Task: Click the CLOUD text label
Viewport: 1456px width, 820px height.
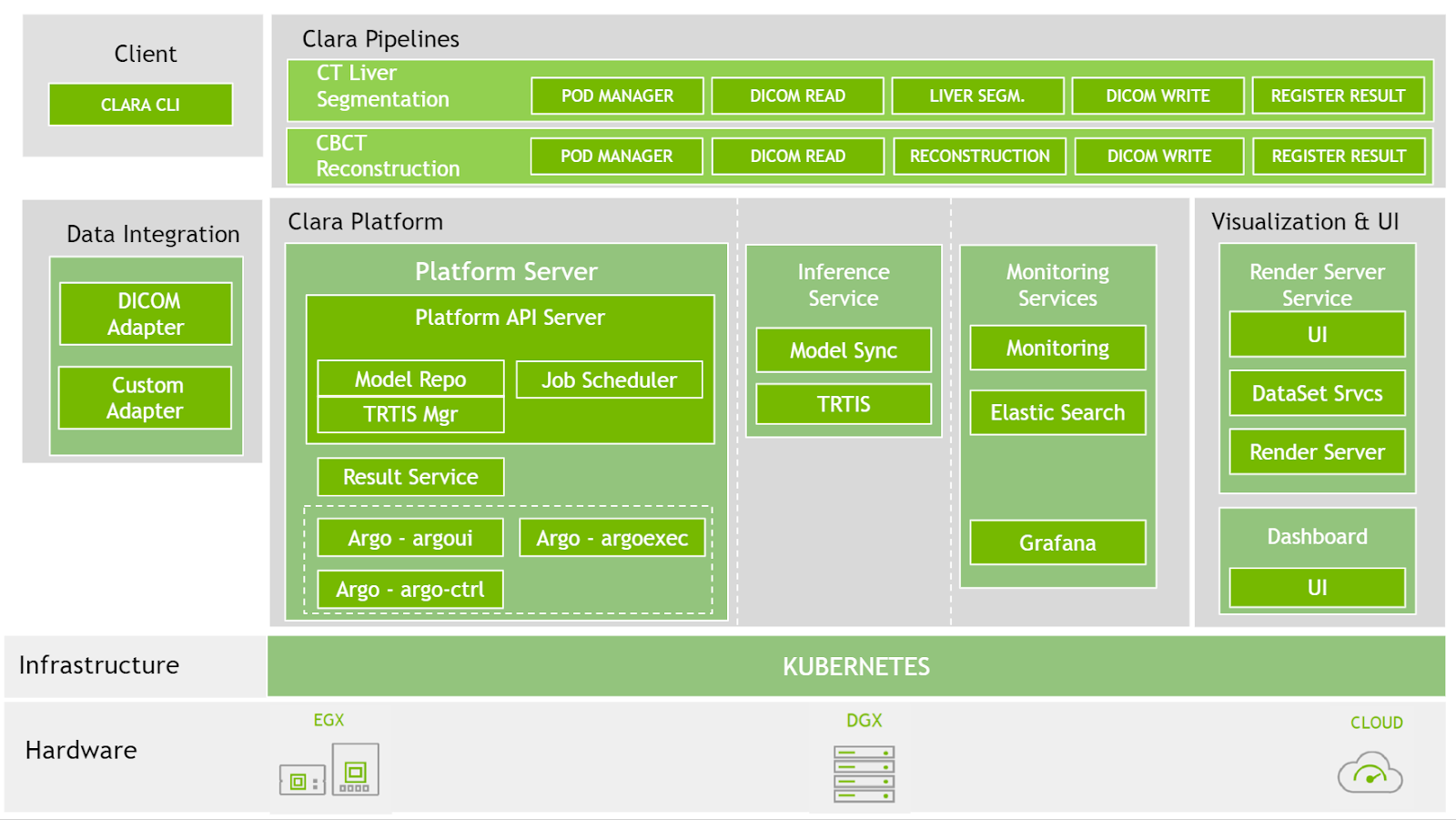Action: point(1377,723)
